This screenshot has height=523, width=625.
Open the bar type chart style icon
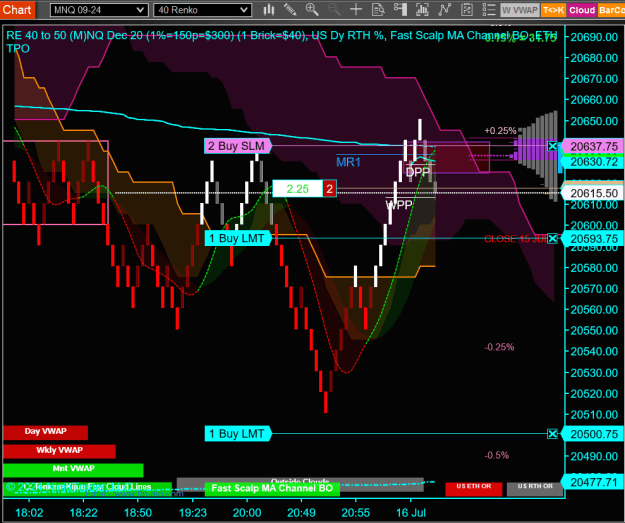(x=269, y=10)
